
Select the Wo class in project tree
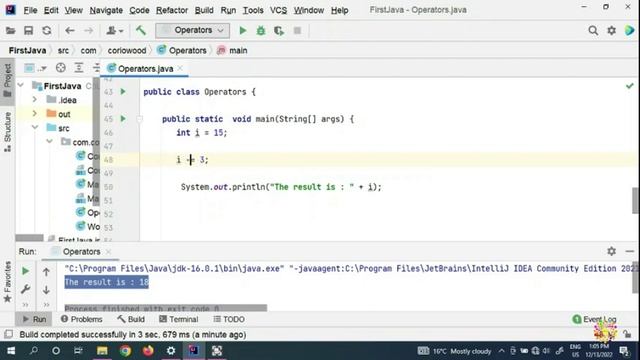click(x=88, y=227)
